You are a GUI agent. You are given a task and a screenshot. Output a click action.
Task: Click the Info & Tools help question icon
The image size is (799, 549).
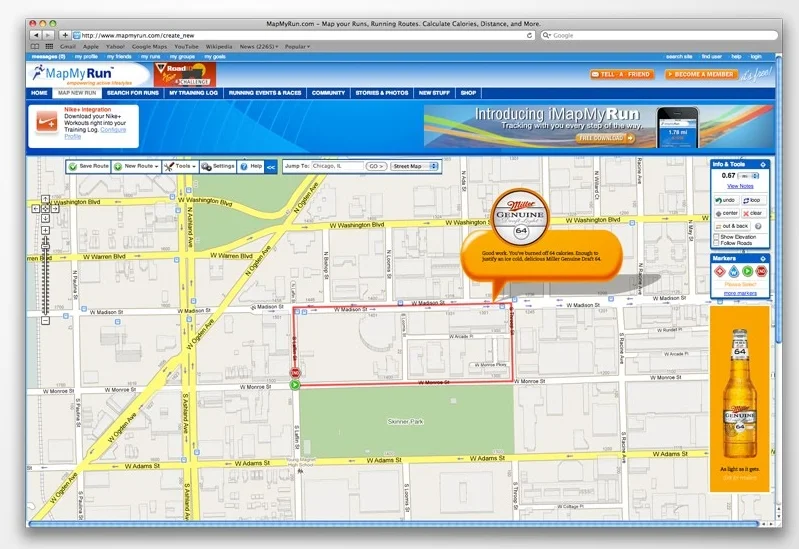click(x=758, y=226)
